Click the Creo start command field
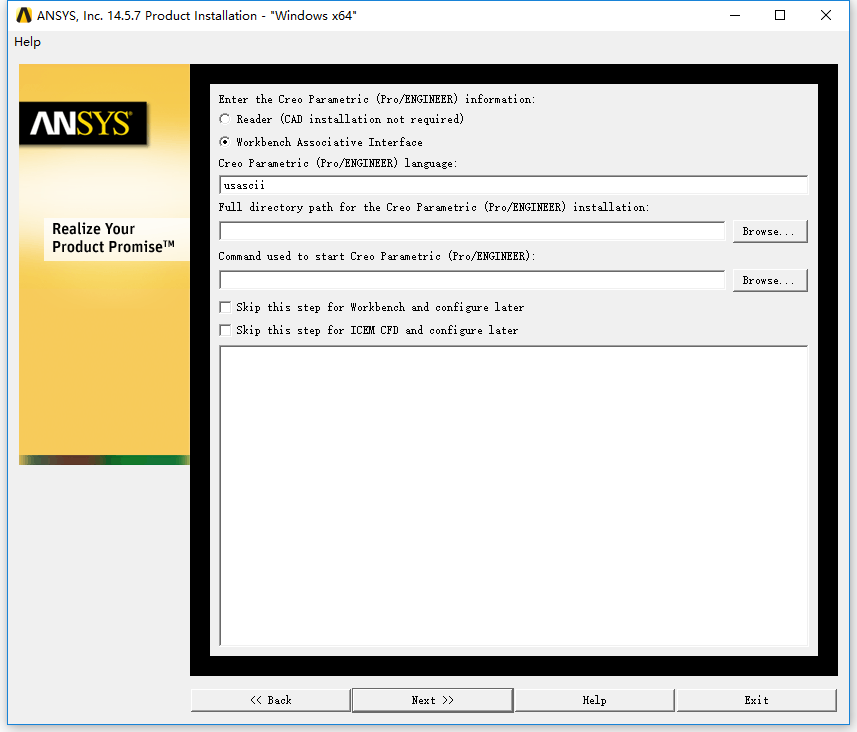Screen dimensions: 857x732 click(472, 280)
